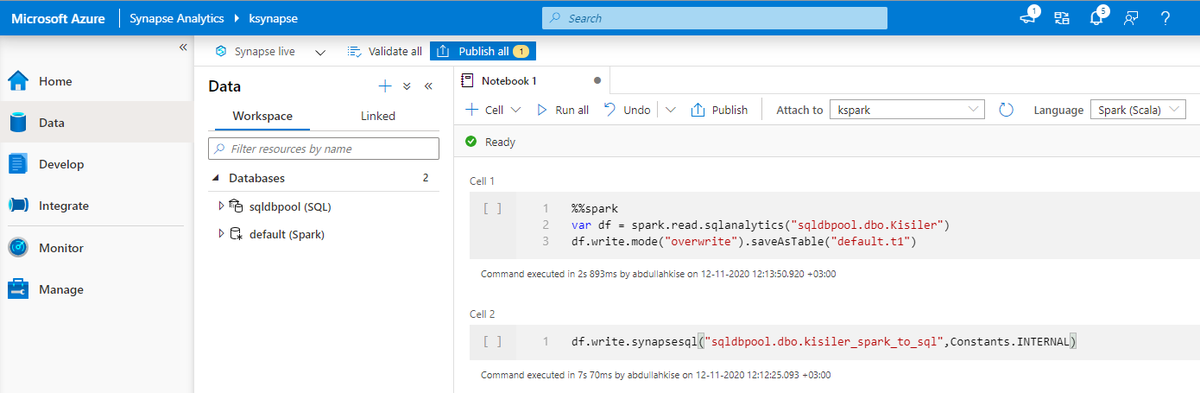Expand the sqldbpool (SQL) database

click(222, 206)
